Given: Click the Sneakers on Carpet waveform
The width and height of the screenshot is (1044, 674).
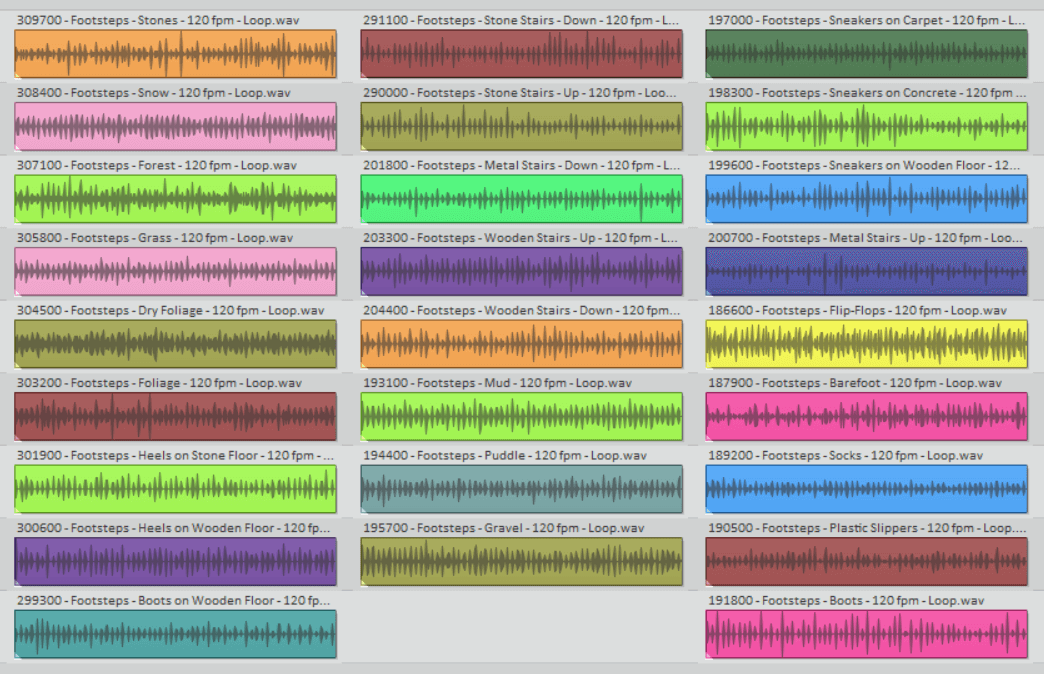Looking at the screenshot, I should click(866, 54).
